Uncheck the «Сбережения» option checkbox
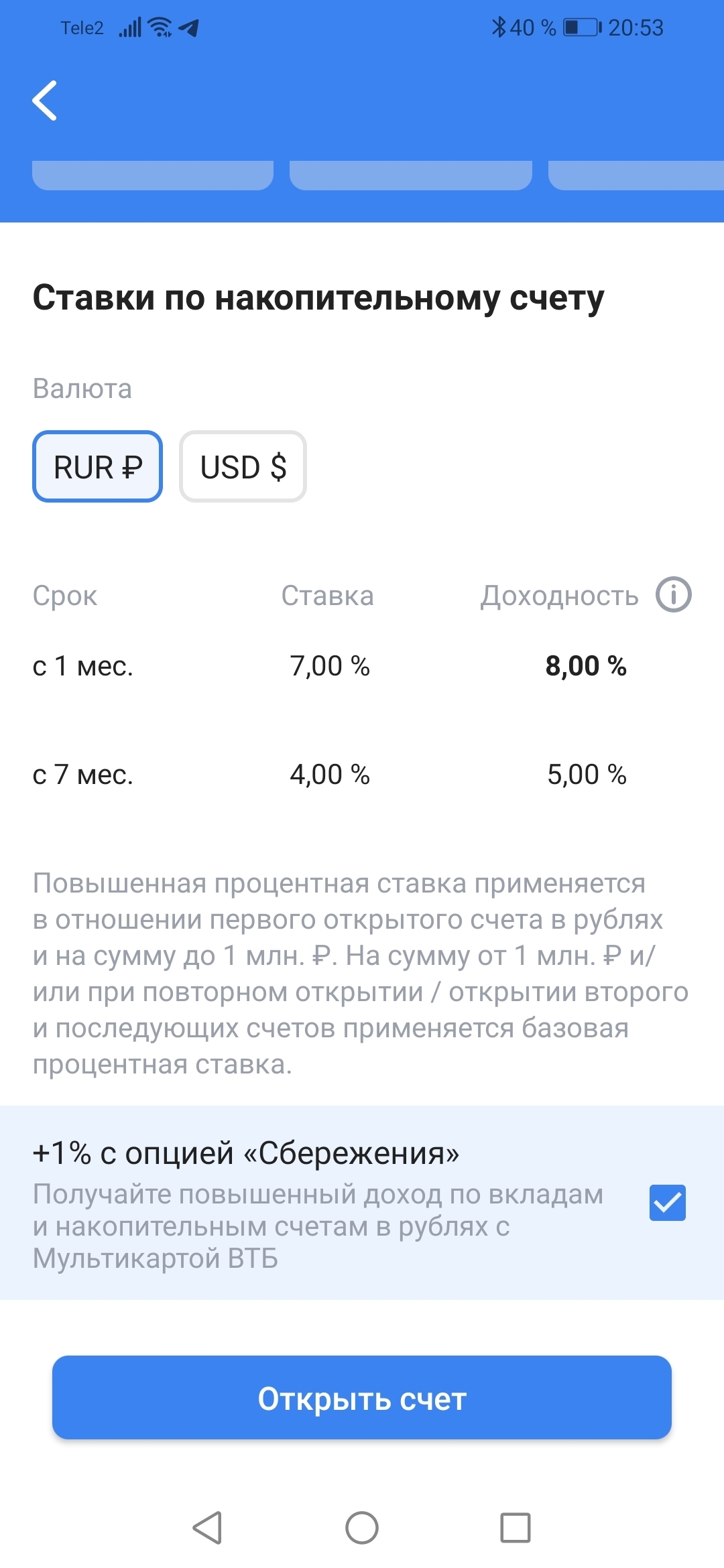This screenshot has width=724, height=1568. pos(667,1203)
